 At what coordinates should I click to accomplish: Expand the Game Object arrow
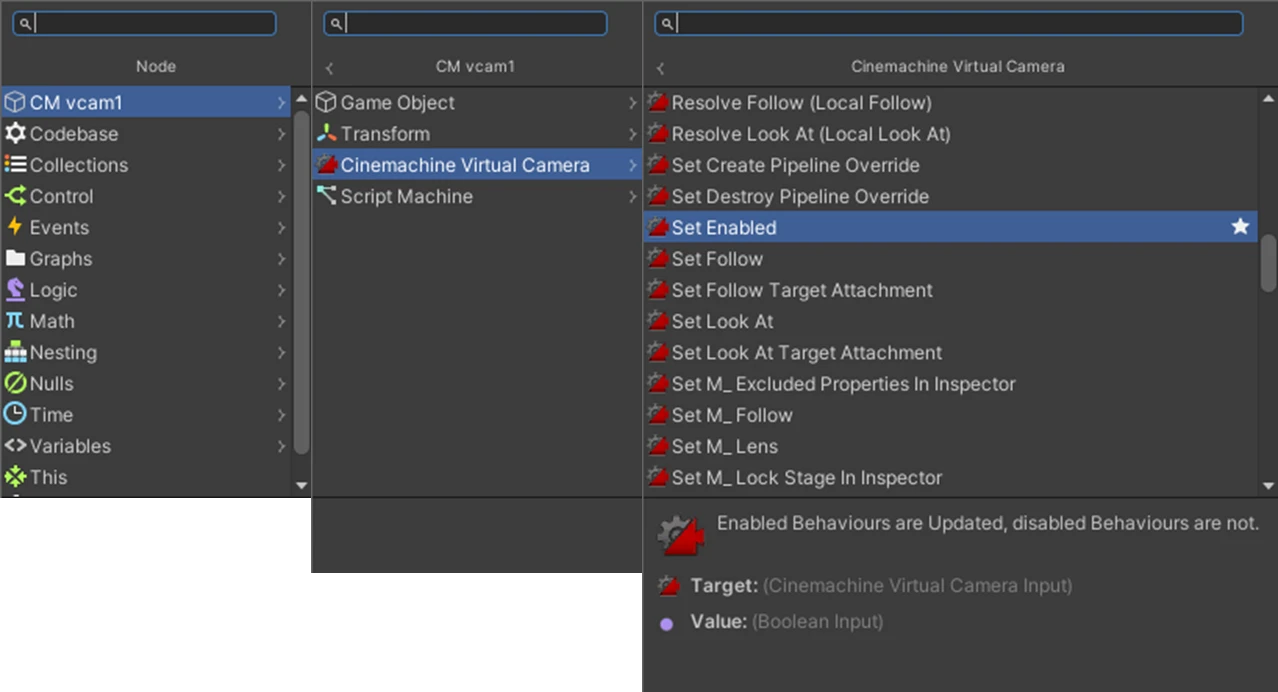632,102
